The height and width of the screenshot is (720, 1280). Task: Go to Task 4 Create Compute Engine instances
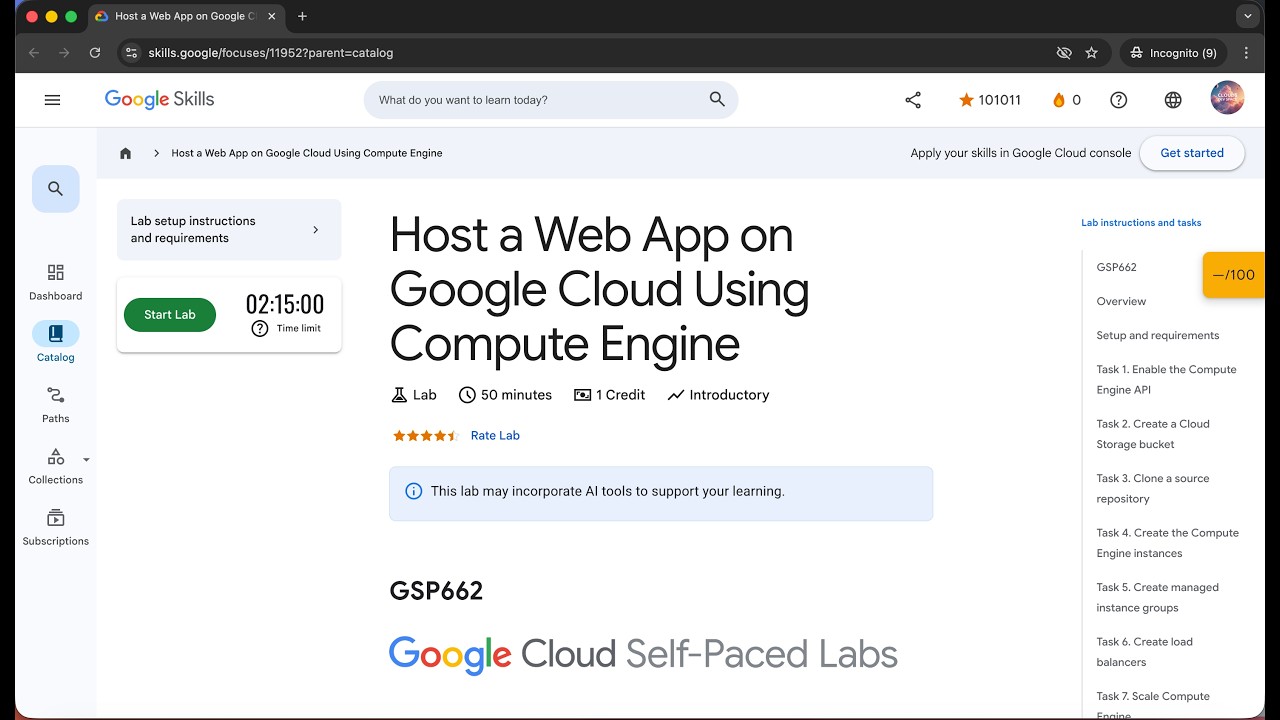tap(1167, 543)
